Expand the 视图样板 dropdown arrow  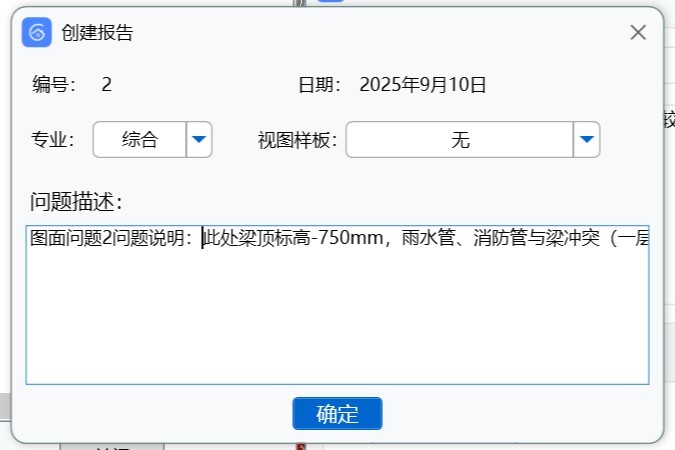[x=586, y=140]
